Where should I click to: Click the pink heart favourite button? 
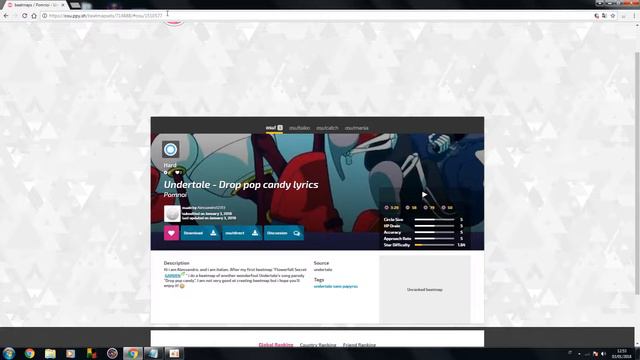coord(171,233)
